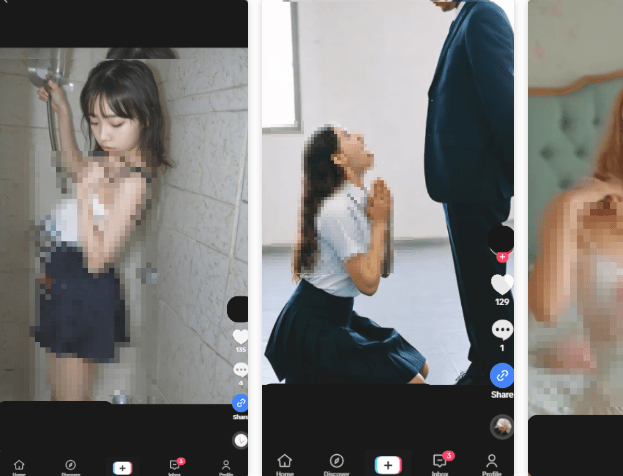This screenshot has width=623, height=476.
Task: Follow the creator via the red plus badge
Action: point(502,257)
